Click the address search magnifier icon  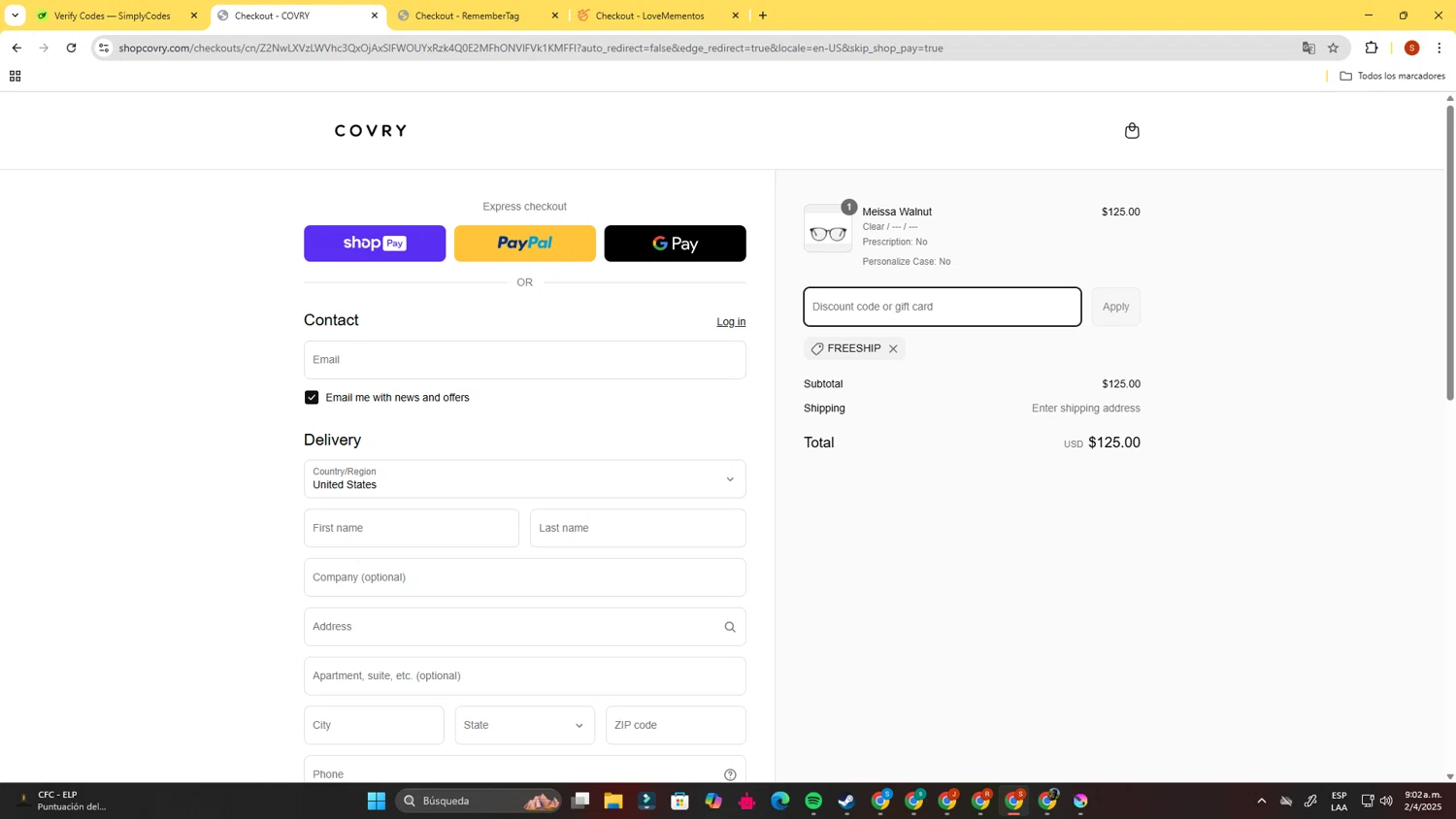(x=730, y=627)
